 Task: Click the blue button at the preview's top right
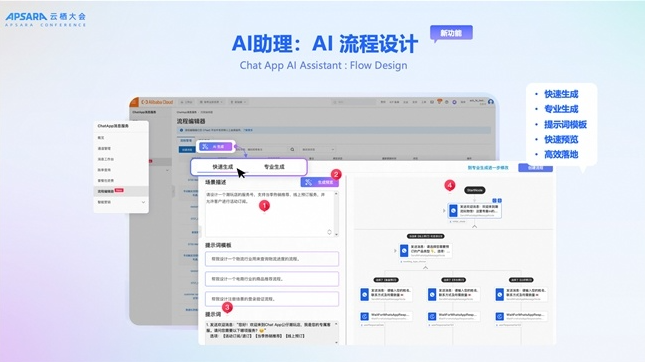535,168
